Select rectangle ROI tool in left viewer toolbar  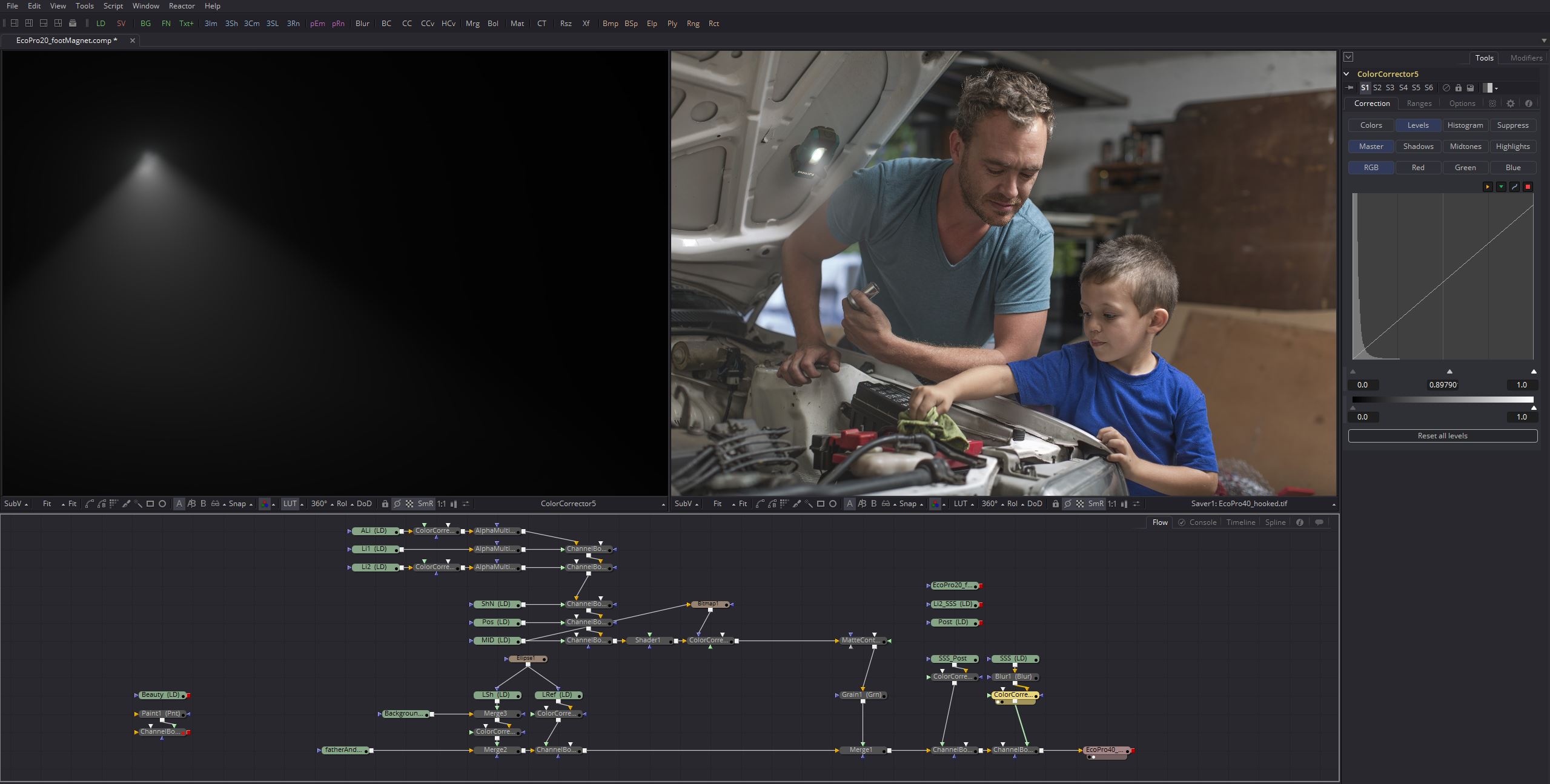coord(150,504)
